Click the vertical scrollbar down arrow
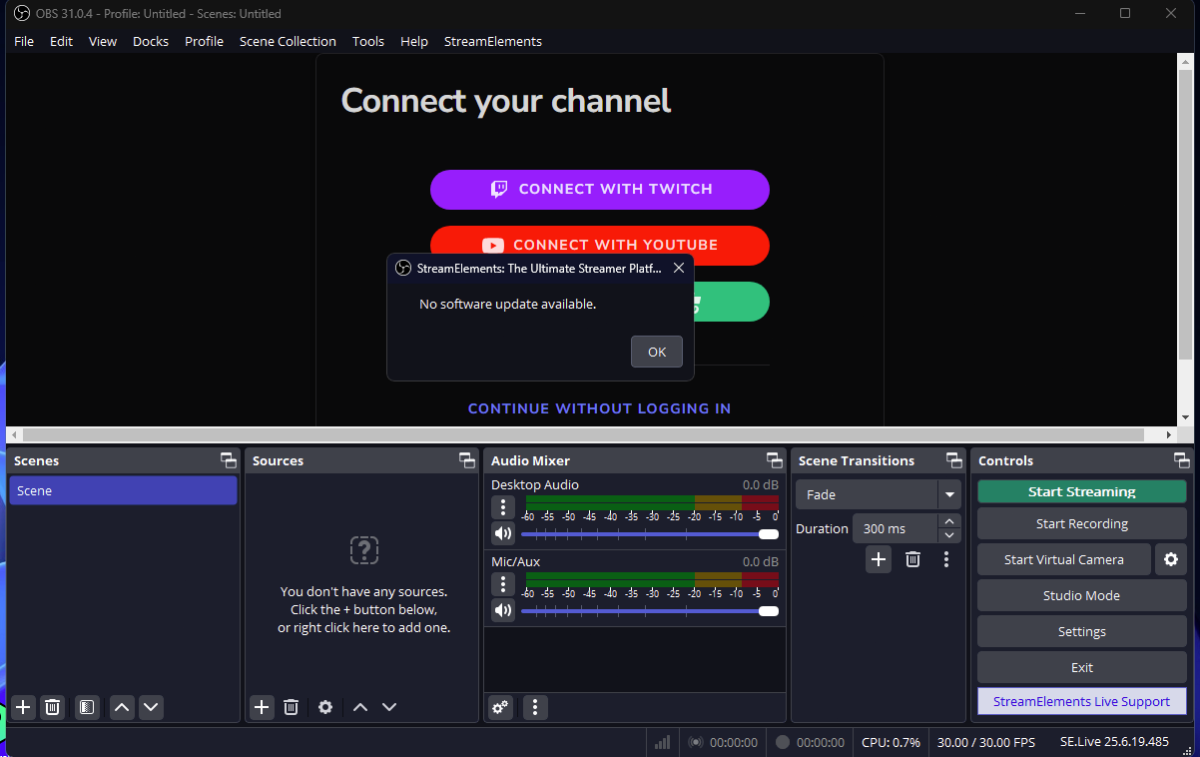Screen dimensions: 1200x757 [1186, 417]
